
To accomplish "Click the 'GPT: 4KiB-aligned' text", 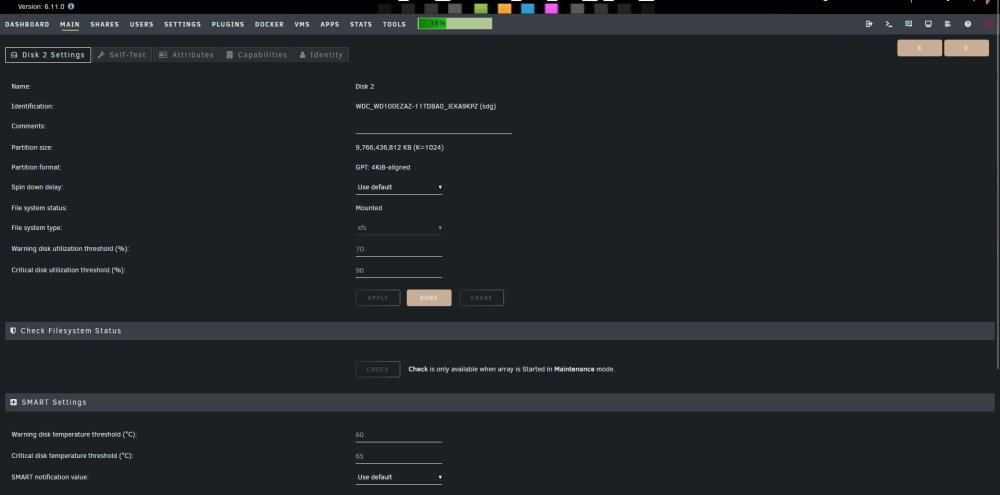I will pos(383,167).
